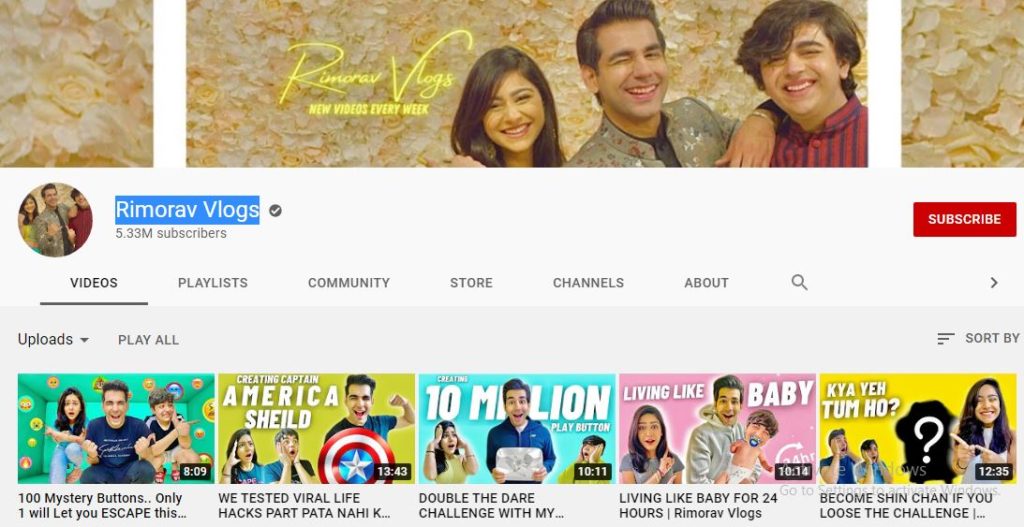Open the Rimorav Vlogs channel avatar
The image size is (1024, 527).
(x=56, y=220)
